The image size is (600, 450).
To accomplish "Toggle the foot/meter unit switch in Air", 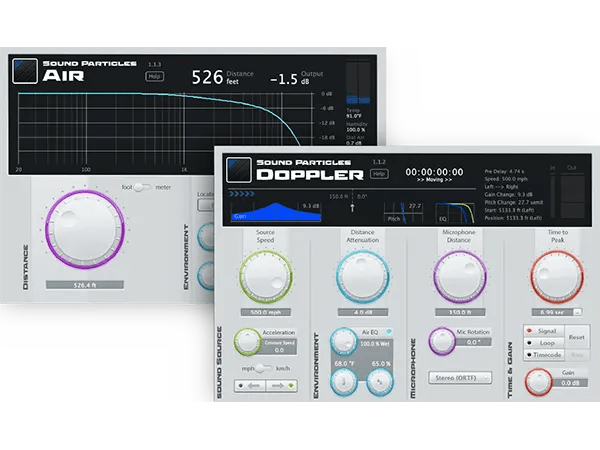I will click(143, 187).
